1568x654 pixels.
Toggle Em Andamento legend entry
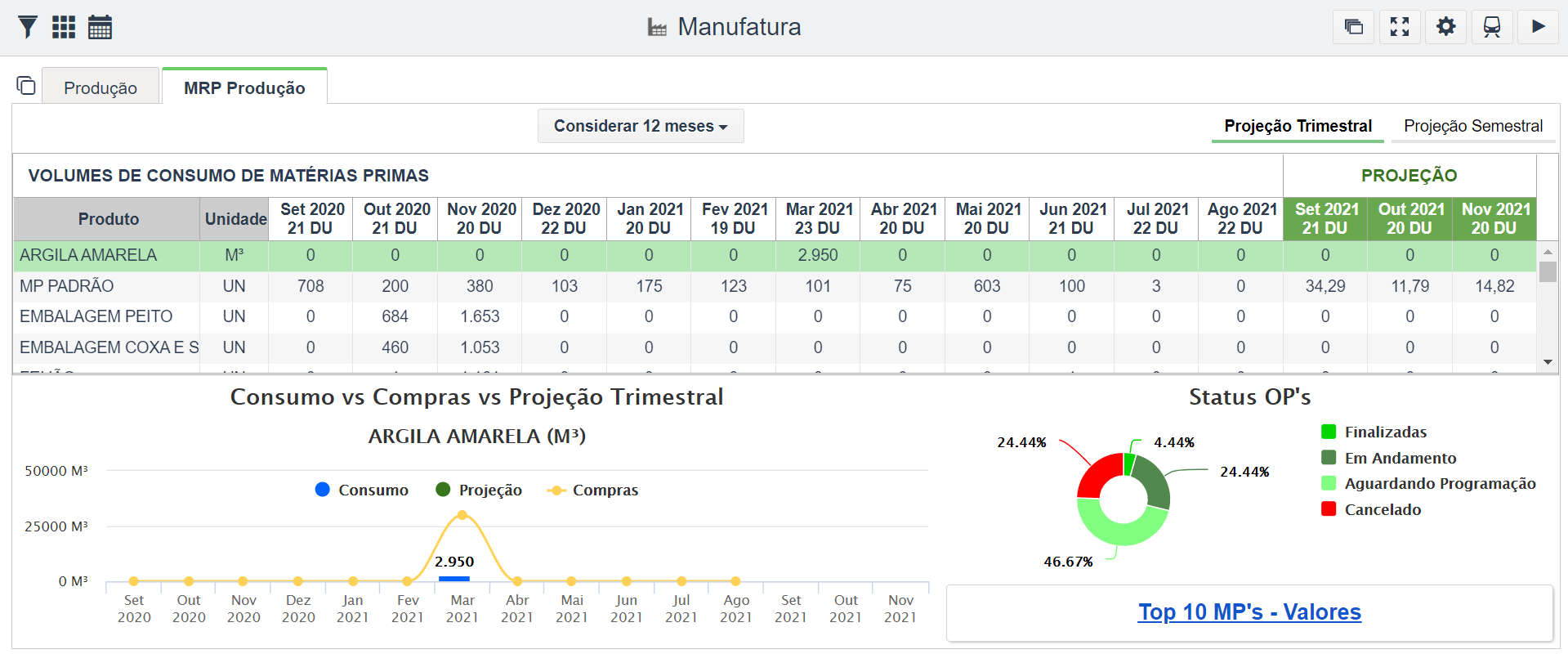1388,458
